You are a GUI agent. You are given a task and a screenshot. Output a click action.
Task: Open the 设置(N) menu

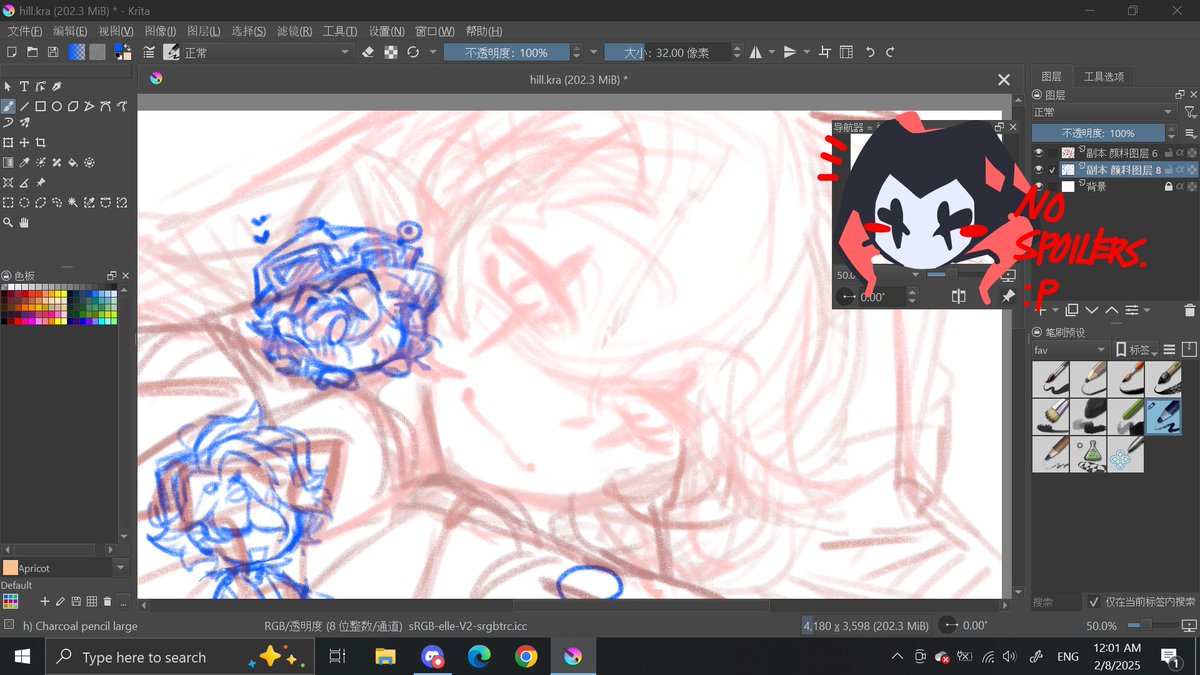pyautogui.click(x=386, y=32)
